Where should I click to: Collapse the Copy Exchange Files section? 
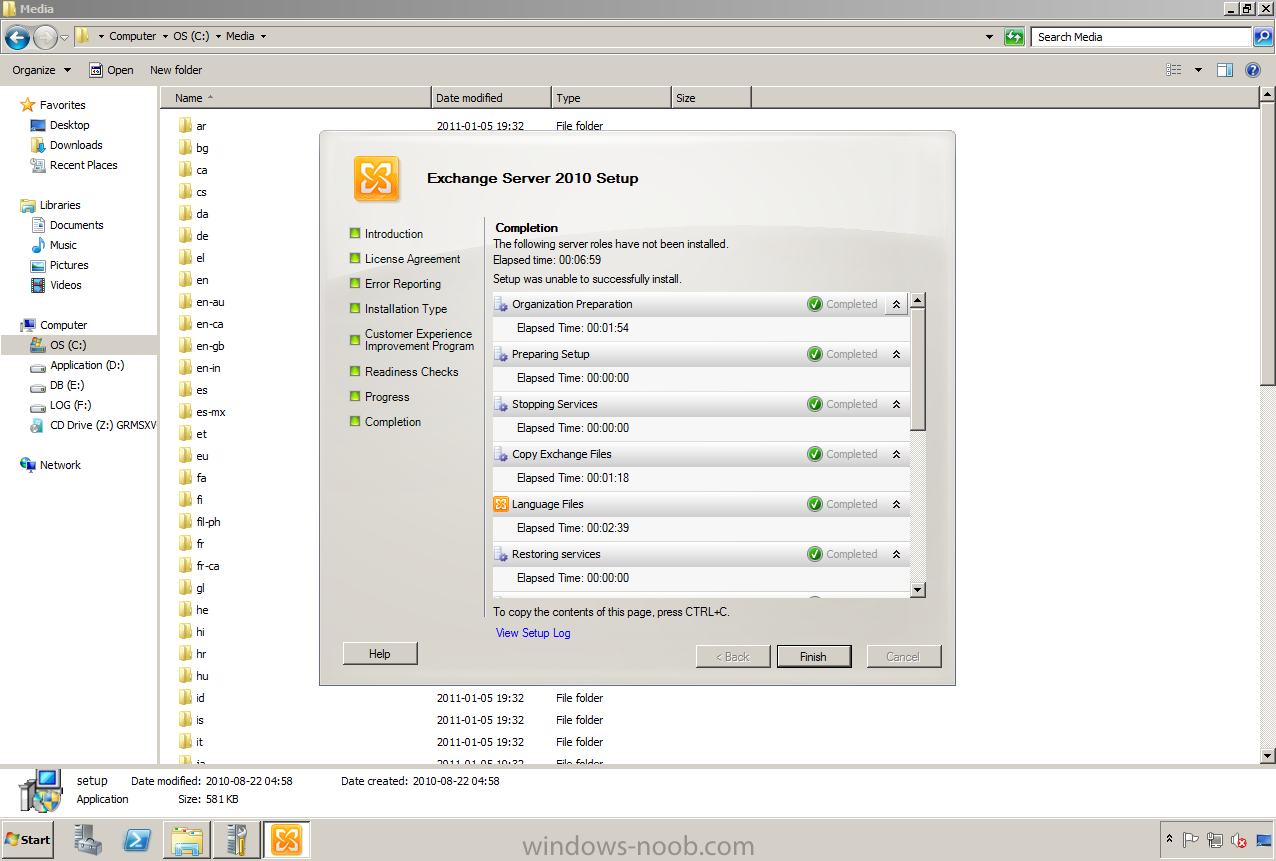[x=896, y=454]
